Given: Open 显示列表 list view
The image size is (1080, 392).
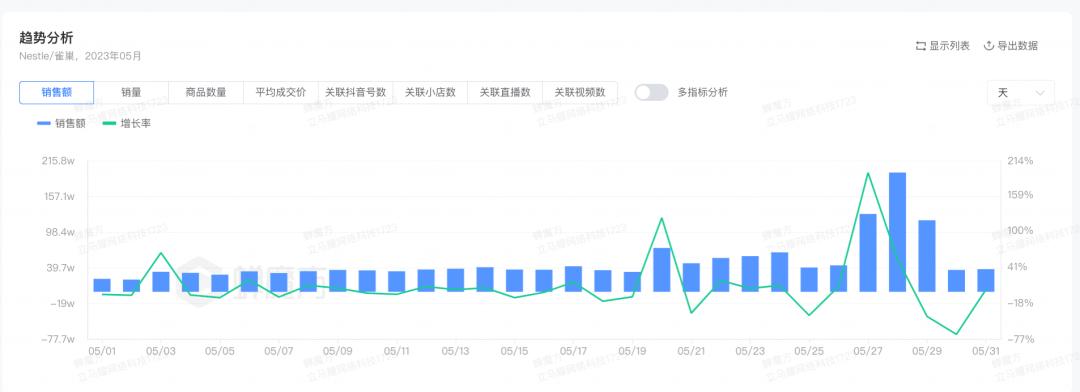Looking at the screenshot, I should [942, 46].
